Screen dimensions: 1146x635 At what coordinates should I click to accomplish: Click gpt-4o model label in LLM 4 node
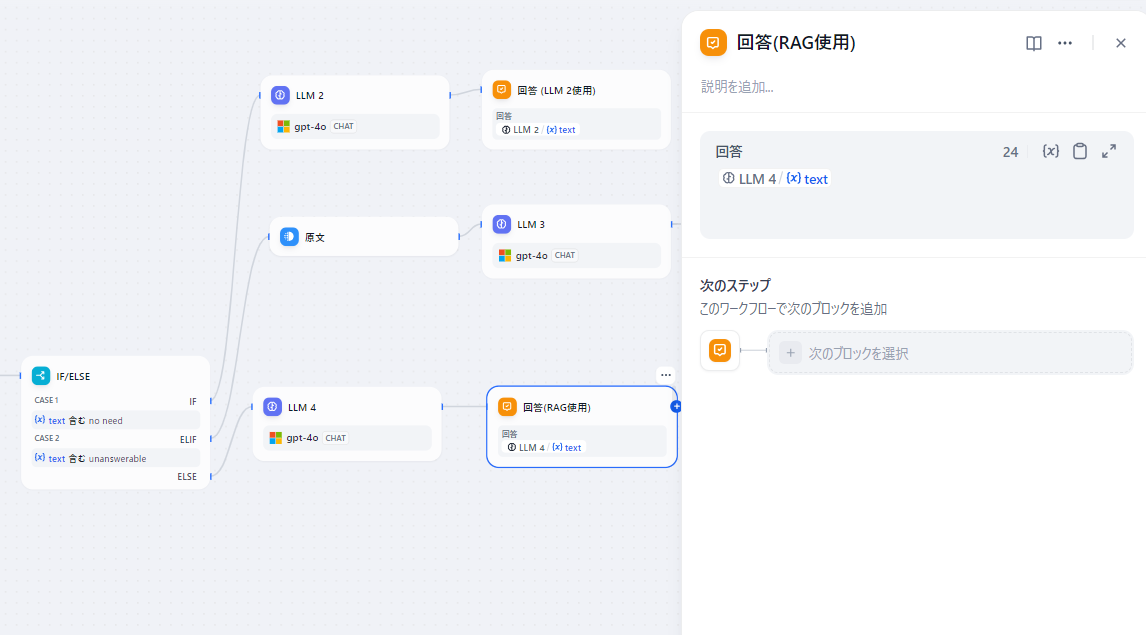pos(302,438)
